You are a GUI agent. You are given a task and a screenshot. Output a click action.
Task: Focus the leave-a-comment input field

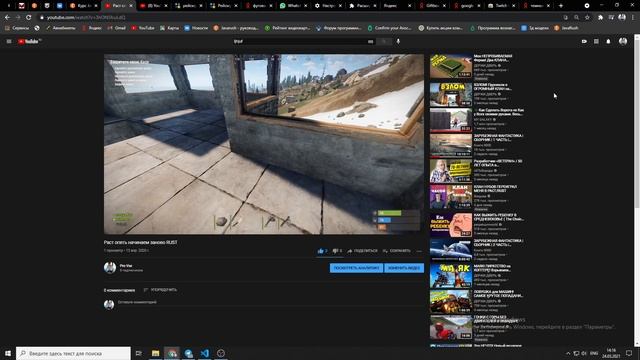tap(270, 302)
